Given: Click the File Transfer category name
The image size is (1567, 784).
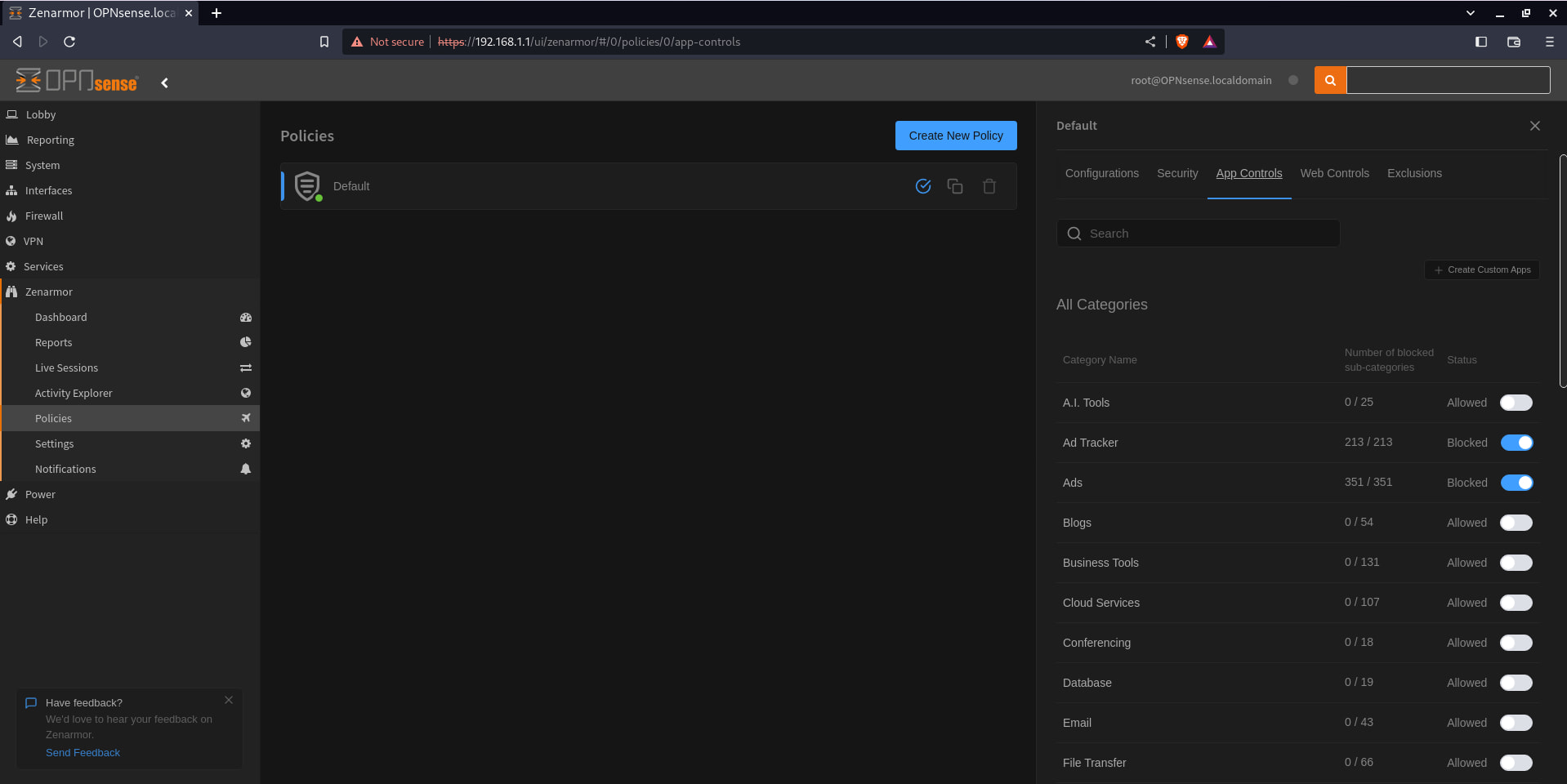Looking at the screenshot, I should tap(1094, 763).
